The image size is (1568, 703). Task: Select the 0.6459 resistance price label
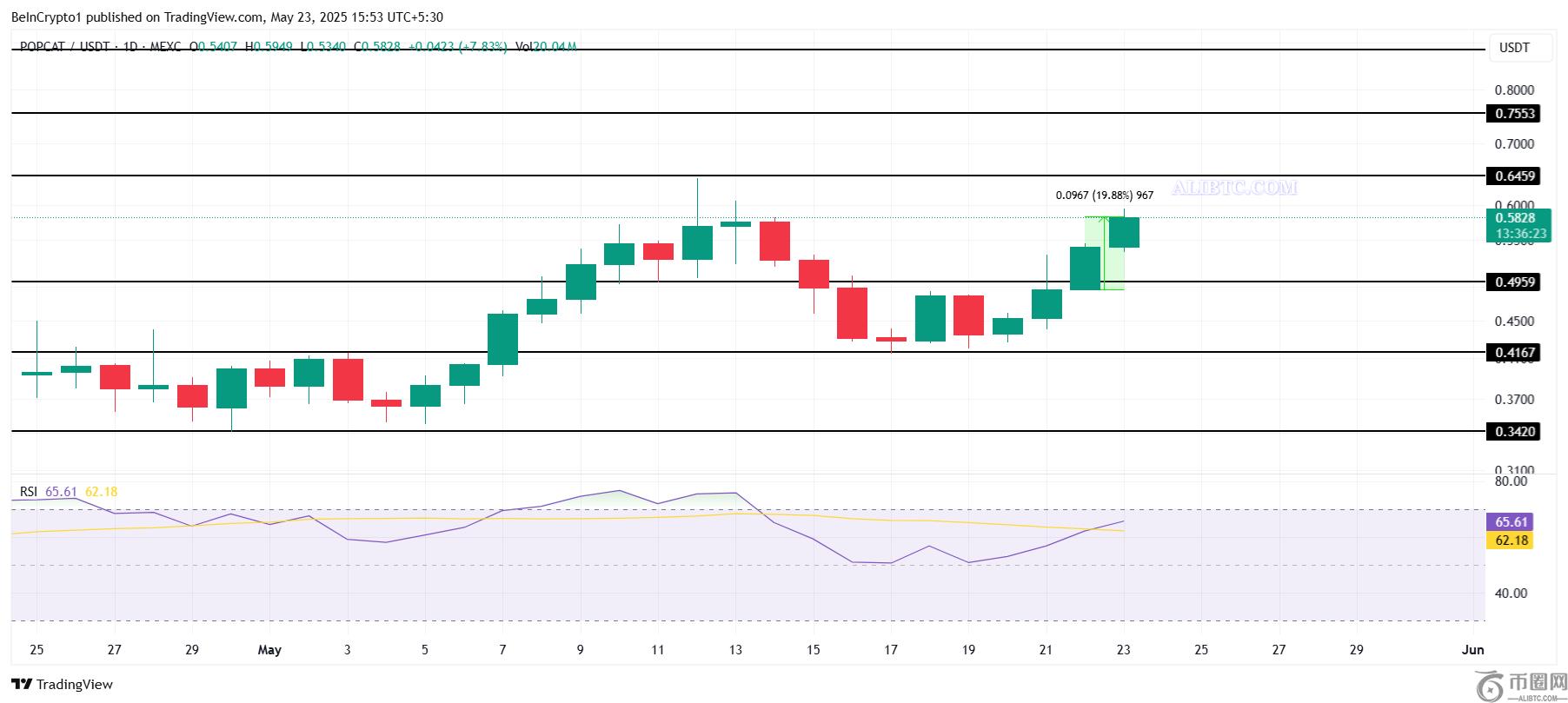[x=1514, y=176]
